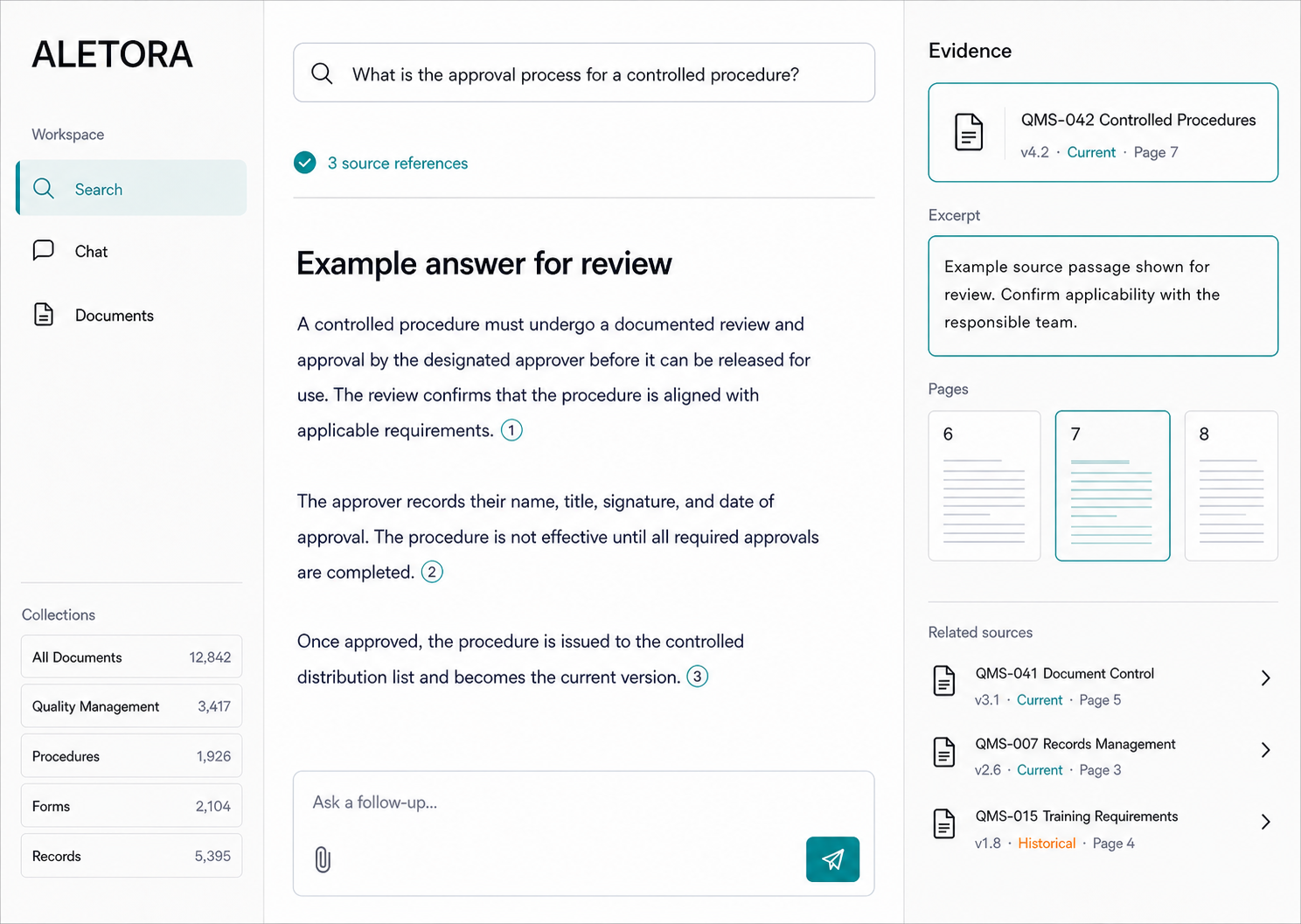Click the magnifier icon in search box
1301x924 pixels.
pyautogui.click(x=322, y=73)
